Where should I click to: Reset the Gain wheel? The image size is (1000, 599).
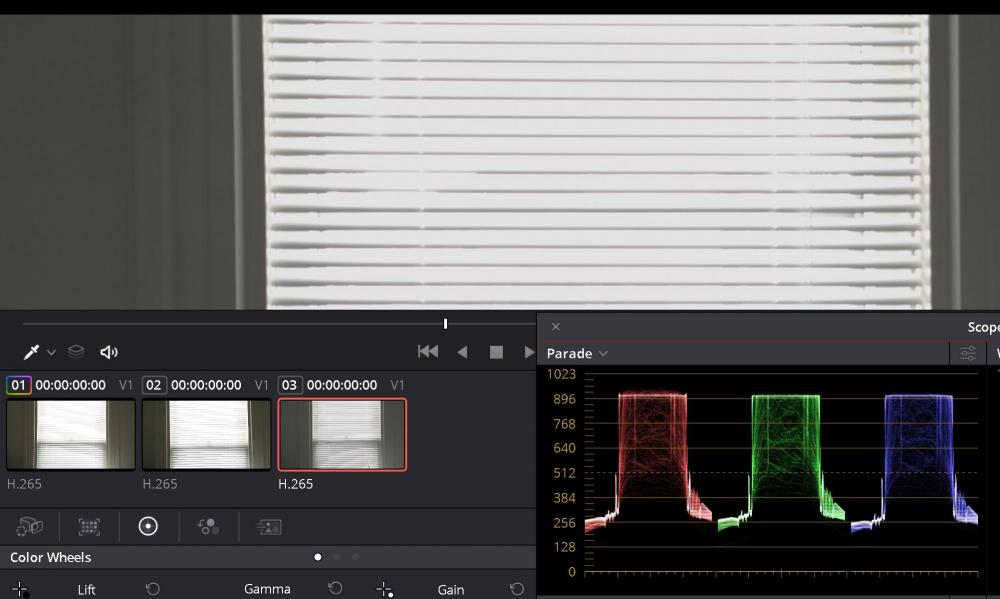pos(517,589)
